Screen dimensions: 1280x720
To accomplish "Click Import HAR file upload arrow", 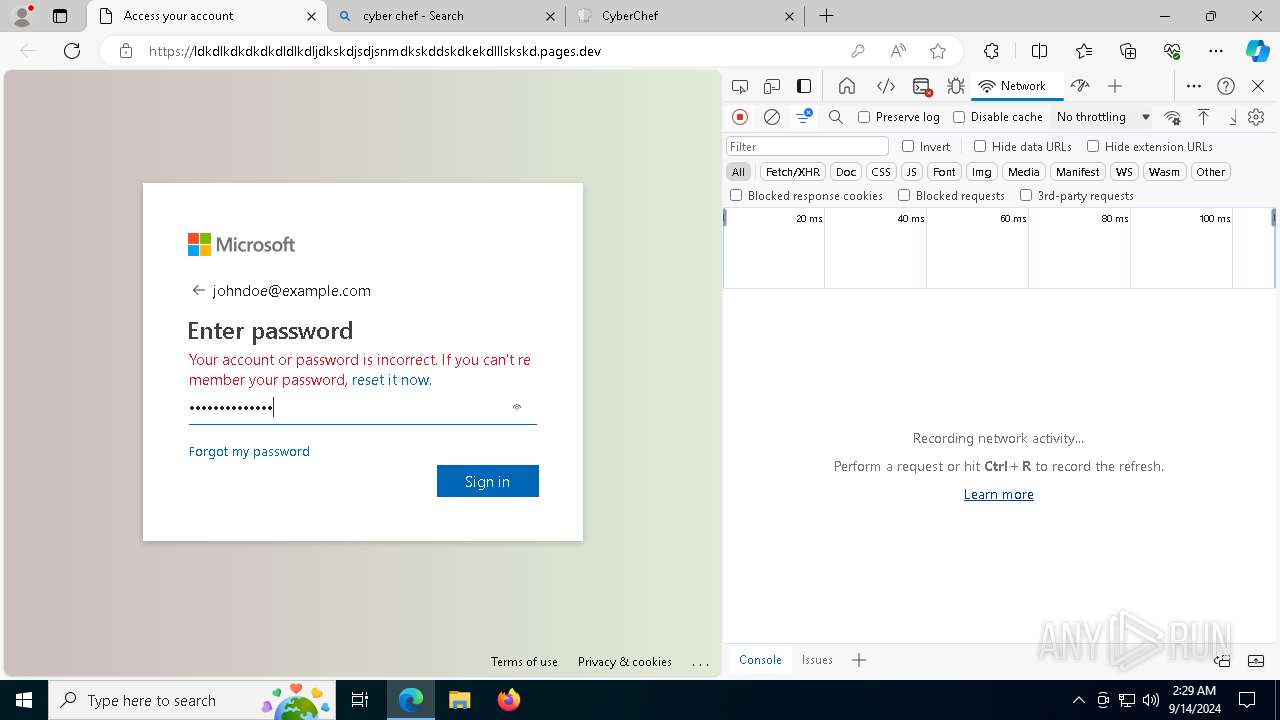I will [x=1203, y=117].
